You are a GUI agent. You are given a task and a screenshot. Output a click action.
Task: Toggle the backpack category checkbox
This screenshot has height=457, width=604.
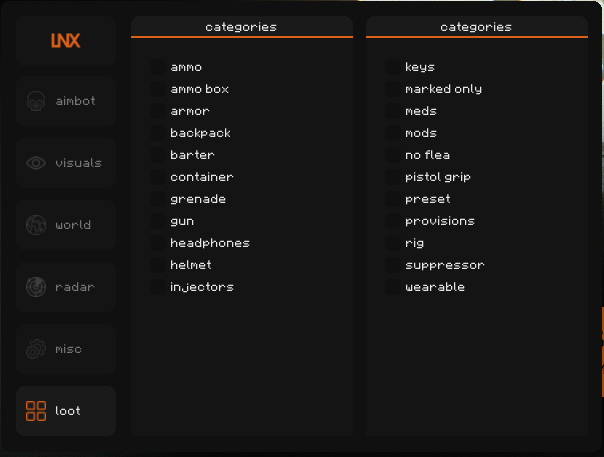(157, 133)
